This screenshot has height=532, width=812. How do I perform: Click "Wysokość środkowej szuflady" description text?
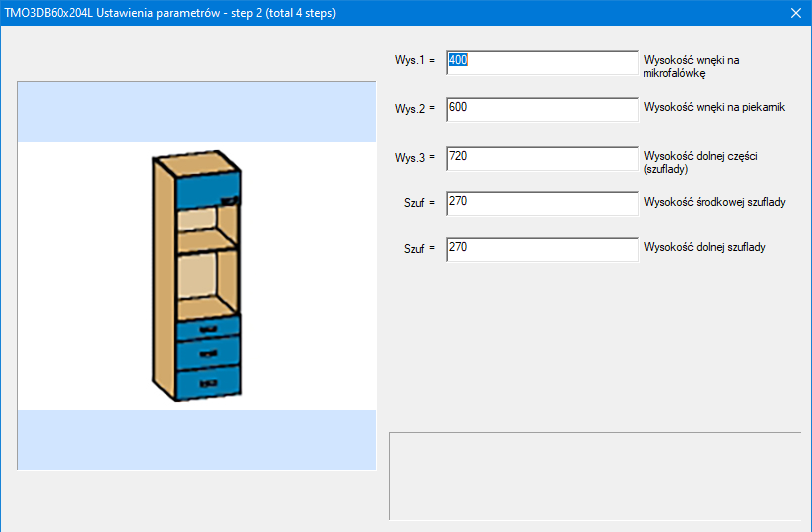(714, 202)
